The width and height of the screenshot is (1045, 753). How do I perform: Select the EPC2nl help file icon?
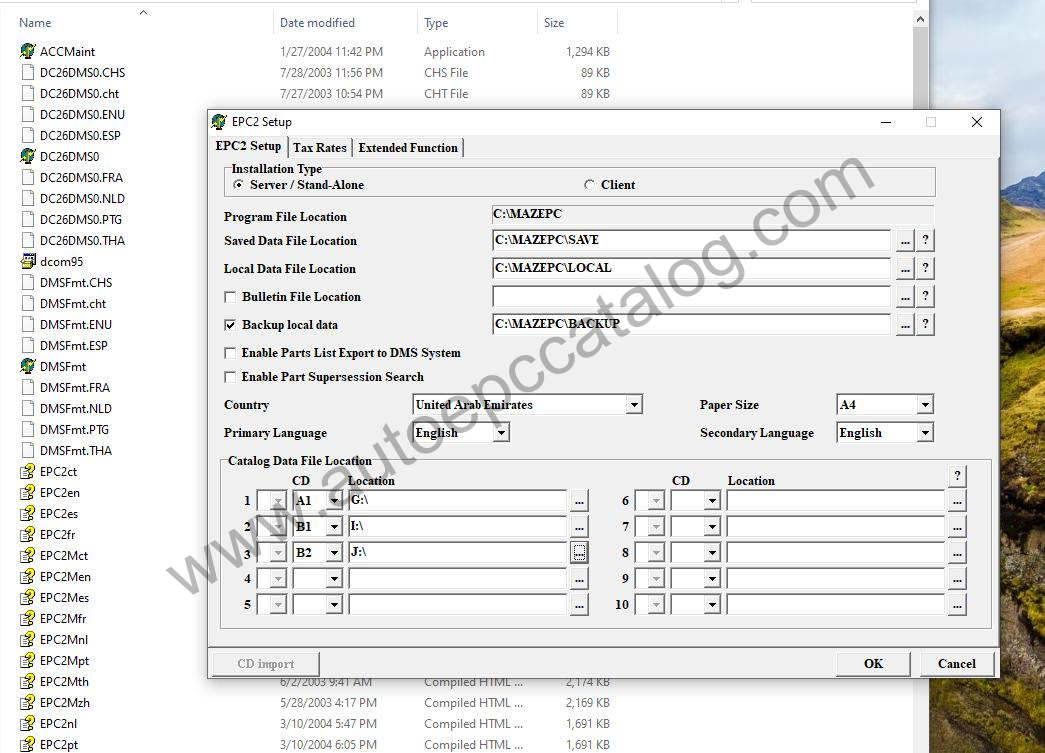[27, 723]
